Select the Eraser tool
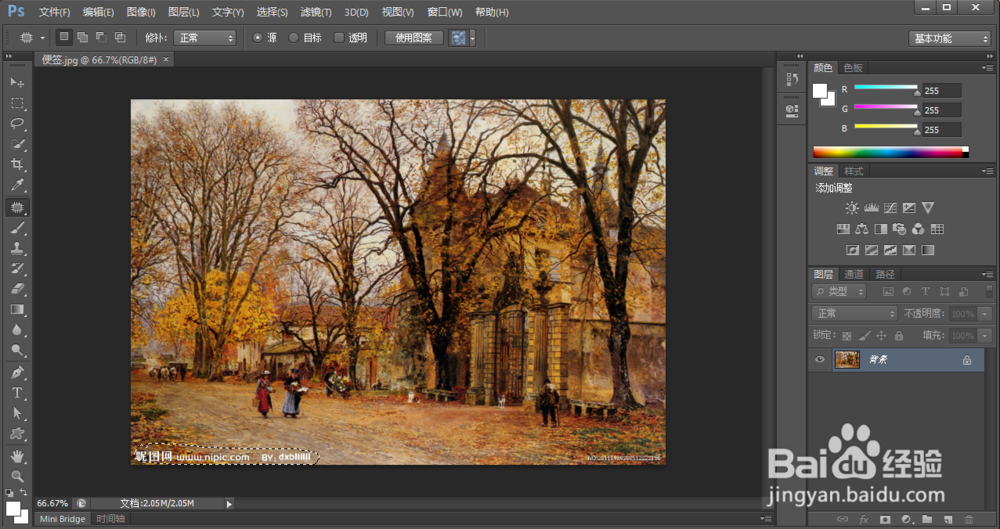 17,289
